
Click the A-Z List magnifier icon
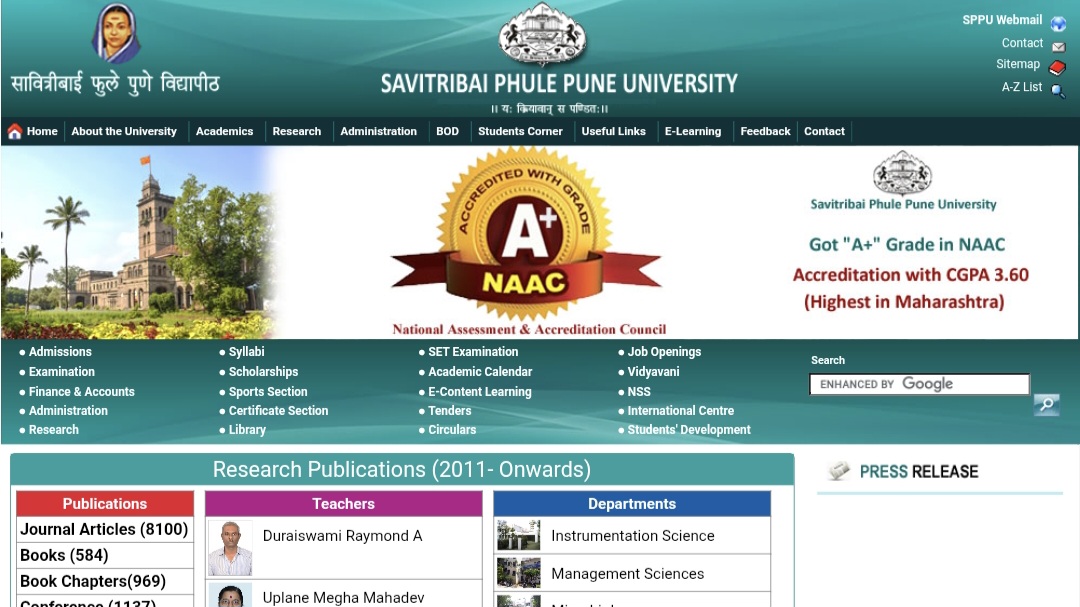(1058, 91)
